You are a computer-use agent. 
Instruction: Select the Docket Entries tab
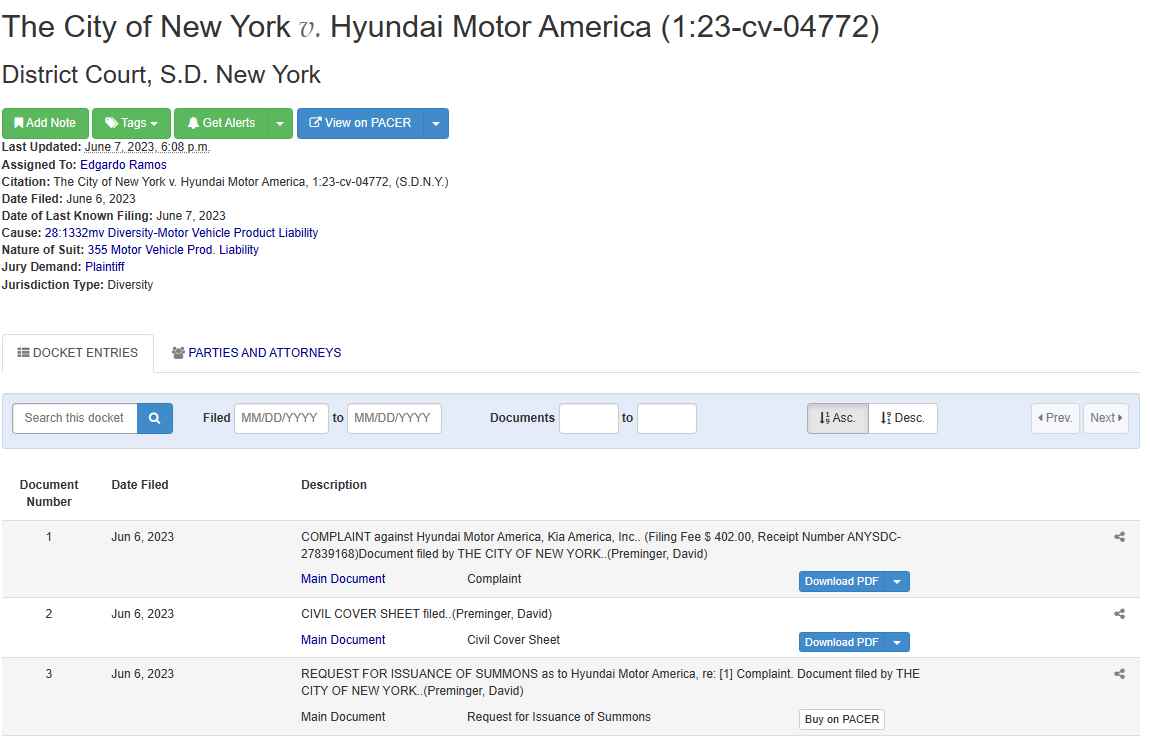(x=78, y=353)
